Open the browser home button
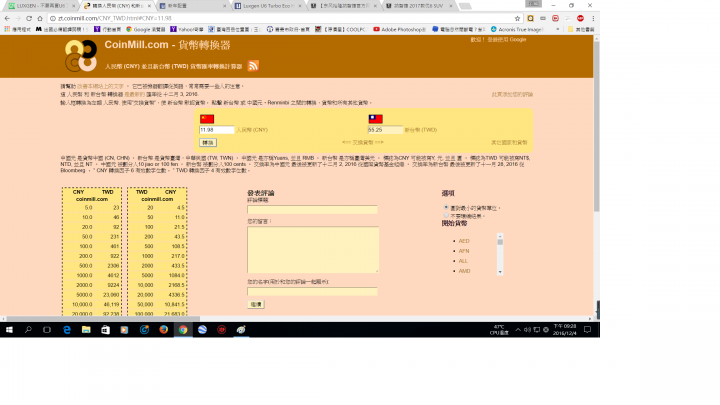This screenshot has height=405, width=720. [x=40, y=18]
